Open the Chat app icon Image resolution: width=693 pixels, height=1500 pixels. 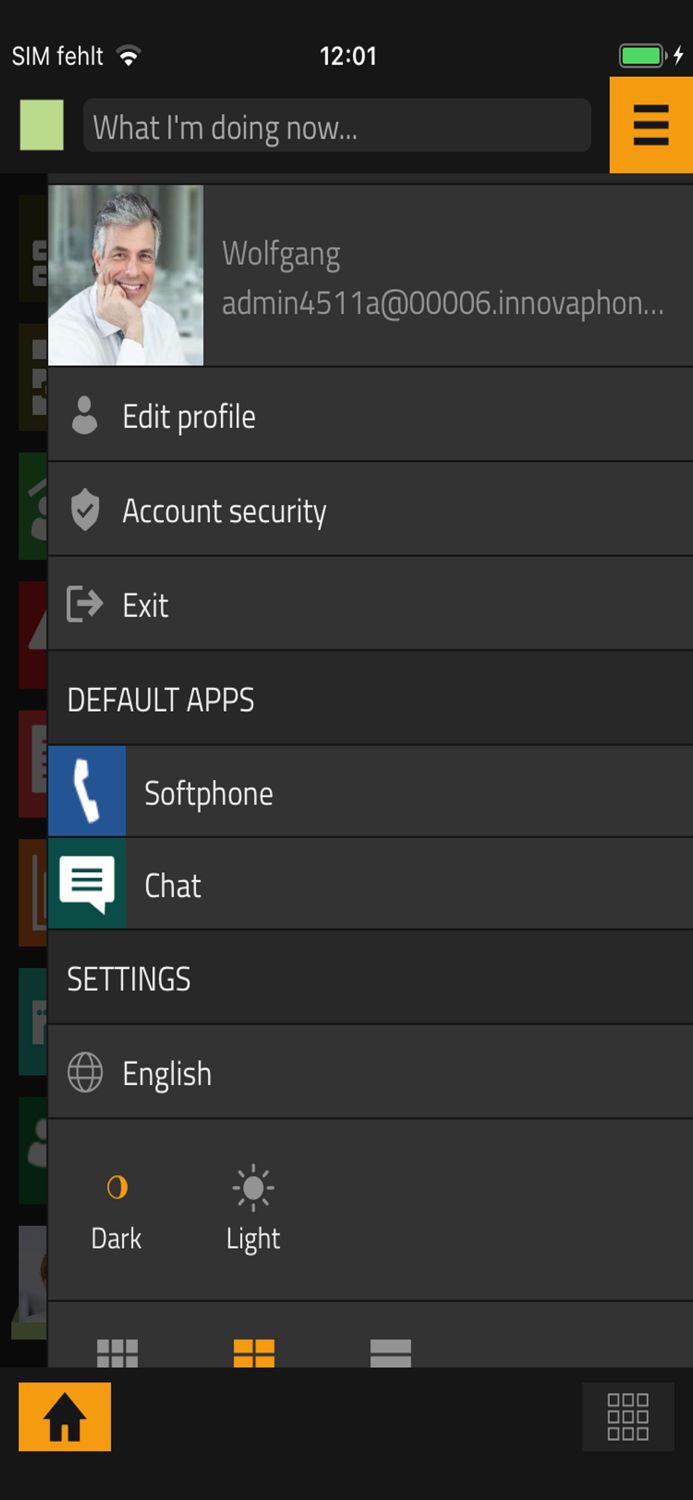coord(86,884)
